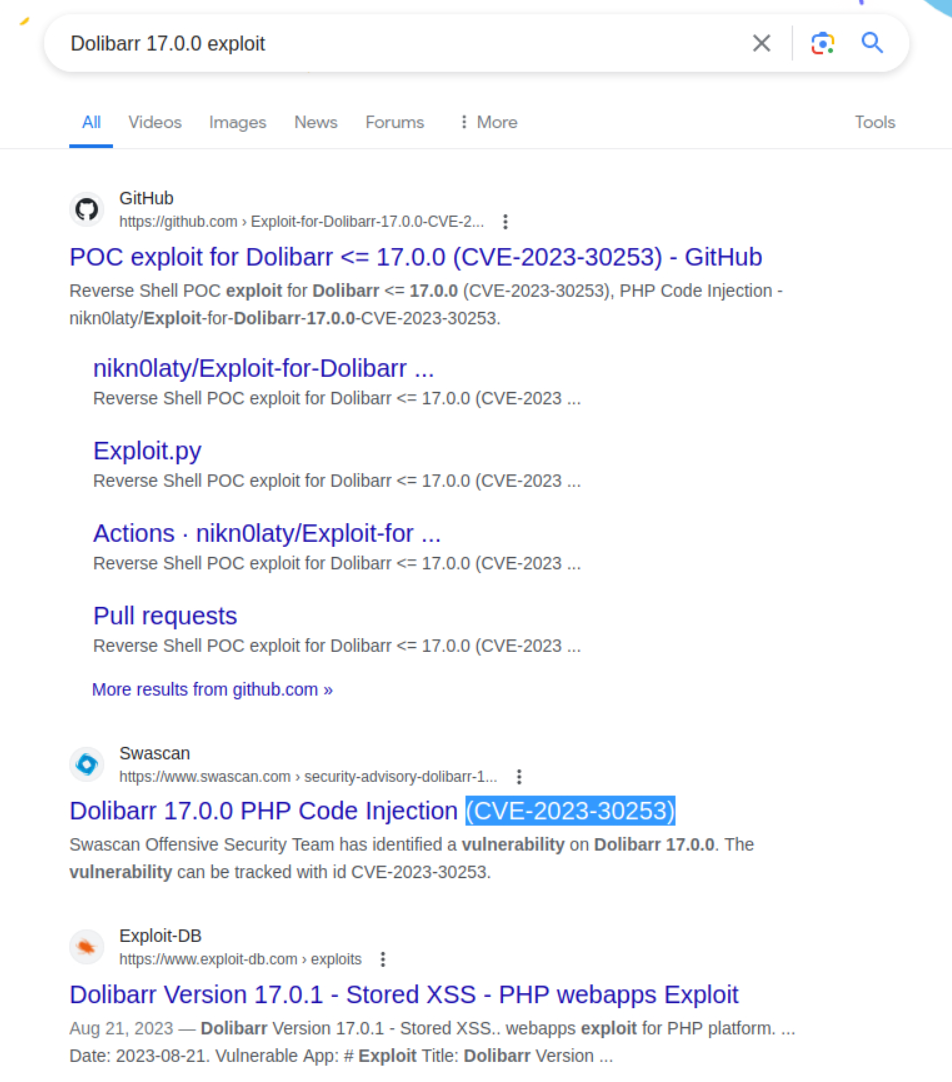Open the Exploit.py sitelink

pyautogui.click(x=147, y=451)
